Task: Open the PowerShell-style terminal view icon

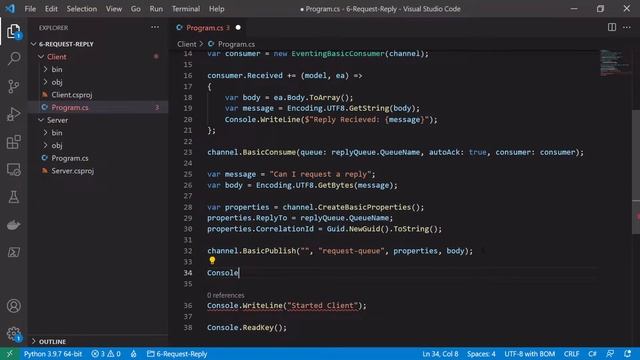Action: coord(13,252)
